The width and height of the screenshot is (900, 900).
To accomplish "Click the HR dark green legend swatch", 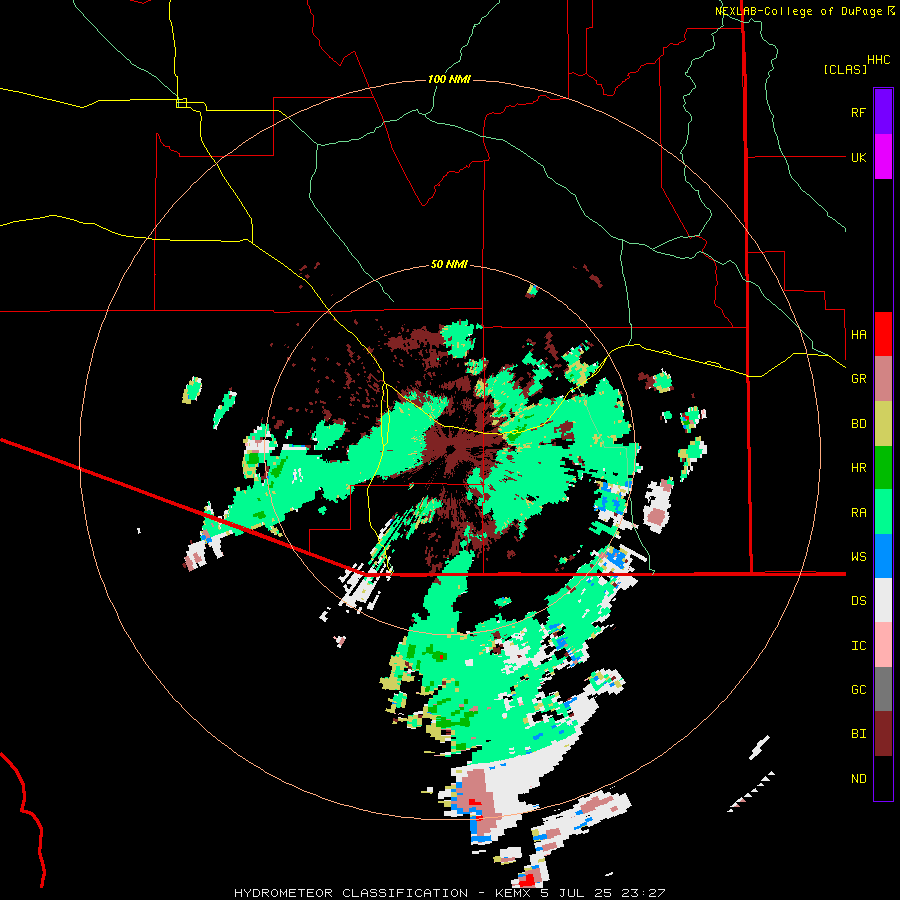I will (883, 468).
